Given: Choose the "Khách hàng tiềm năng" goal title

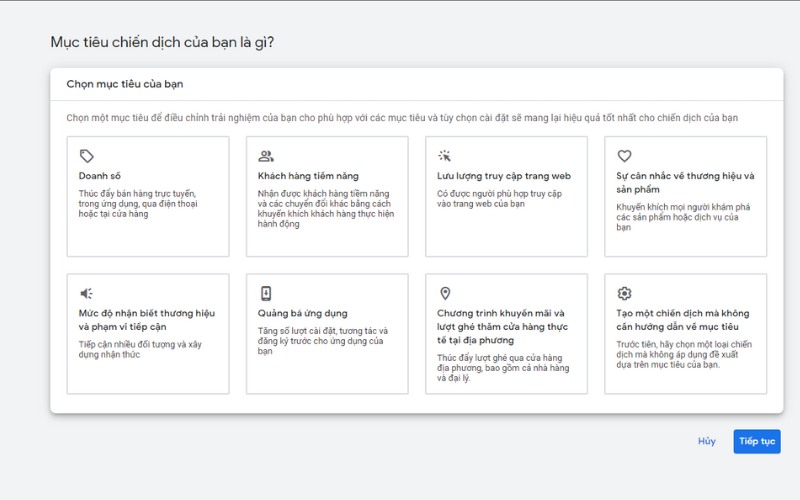Looking at the screenshot, I should (x=308, y=176).
